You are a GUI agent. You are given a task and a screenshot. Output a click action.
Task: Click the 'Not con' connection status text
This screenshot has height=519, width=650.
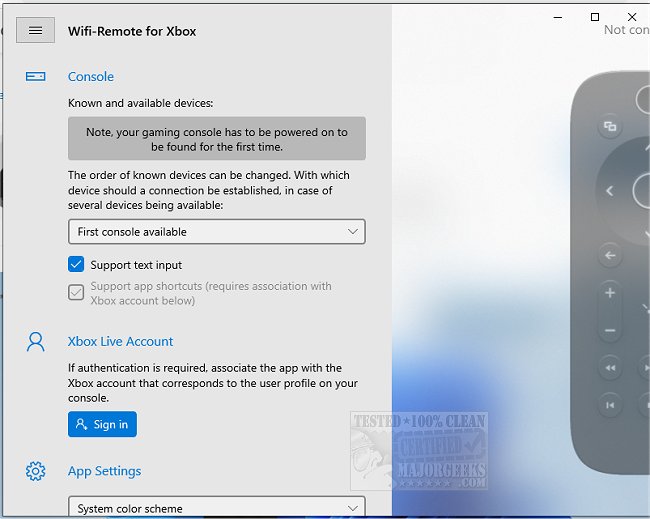click(x=627, y=30)
